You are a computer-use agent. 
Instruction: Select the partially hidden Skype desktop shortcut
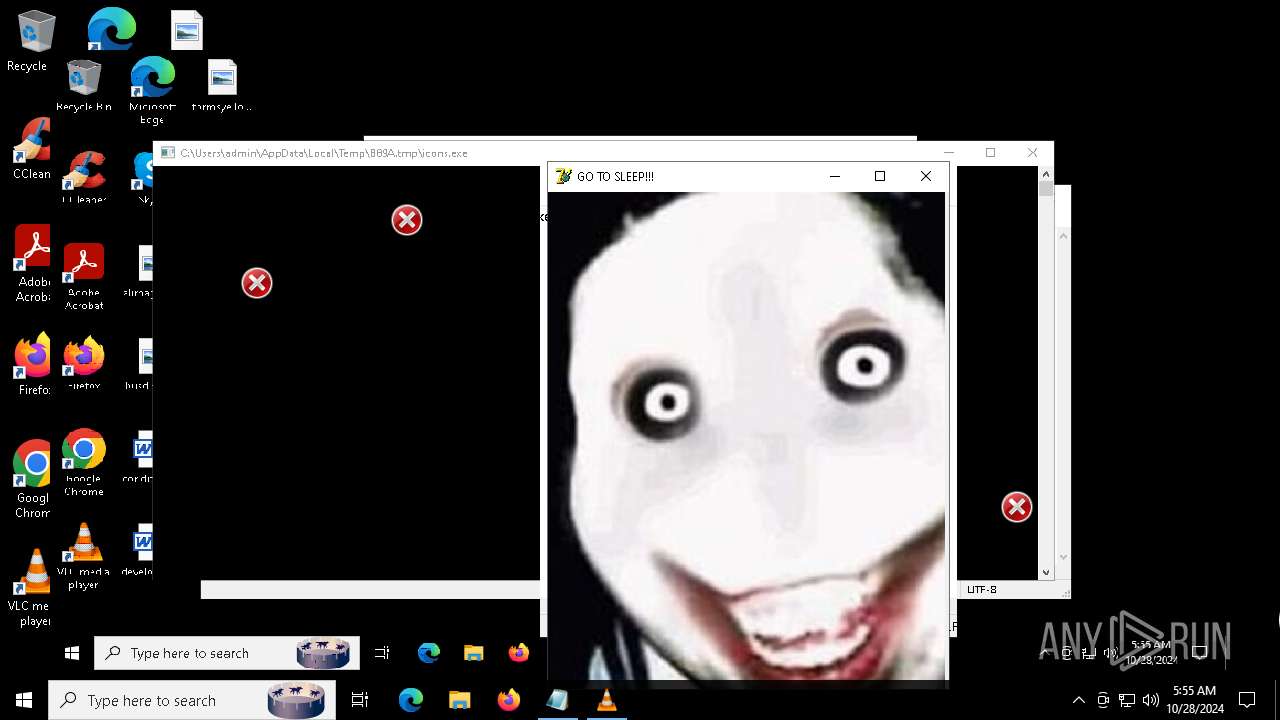tap(143, 177)
